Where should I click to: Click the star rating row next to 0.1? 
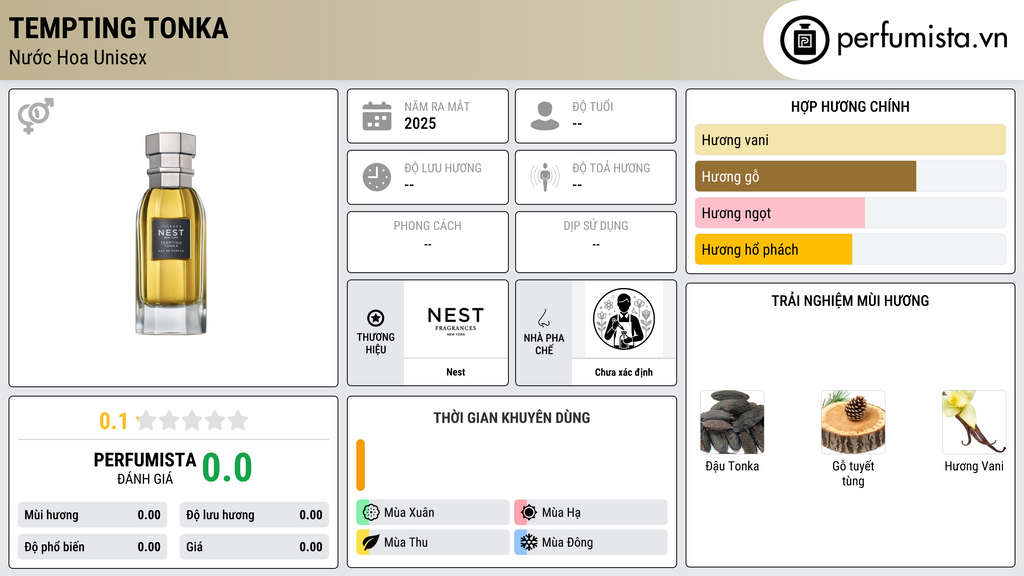[x=192, y=420]
